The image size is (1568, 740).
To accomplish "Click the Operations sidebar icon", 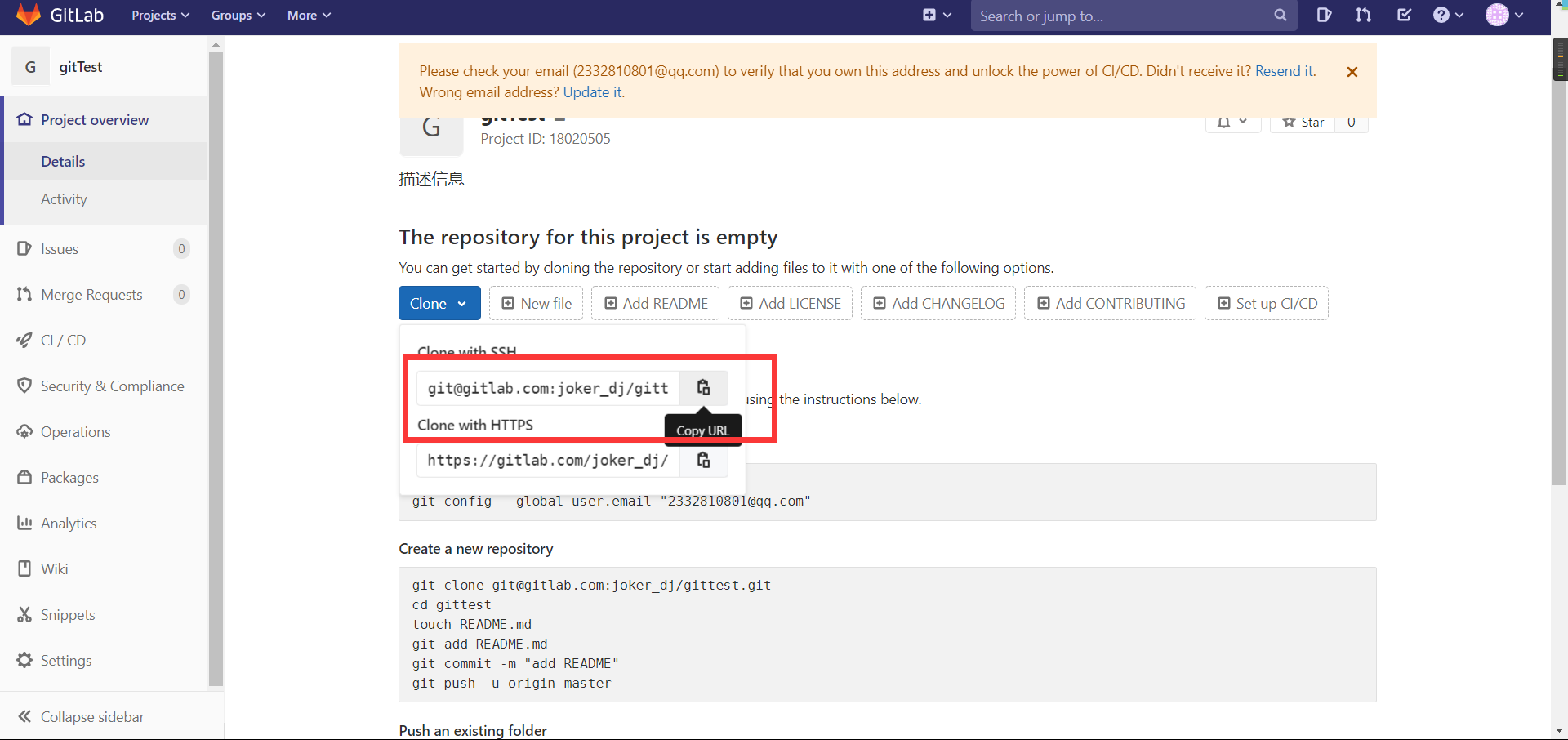I will 24,431.
